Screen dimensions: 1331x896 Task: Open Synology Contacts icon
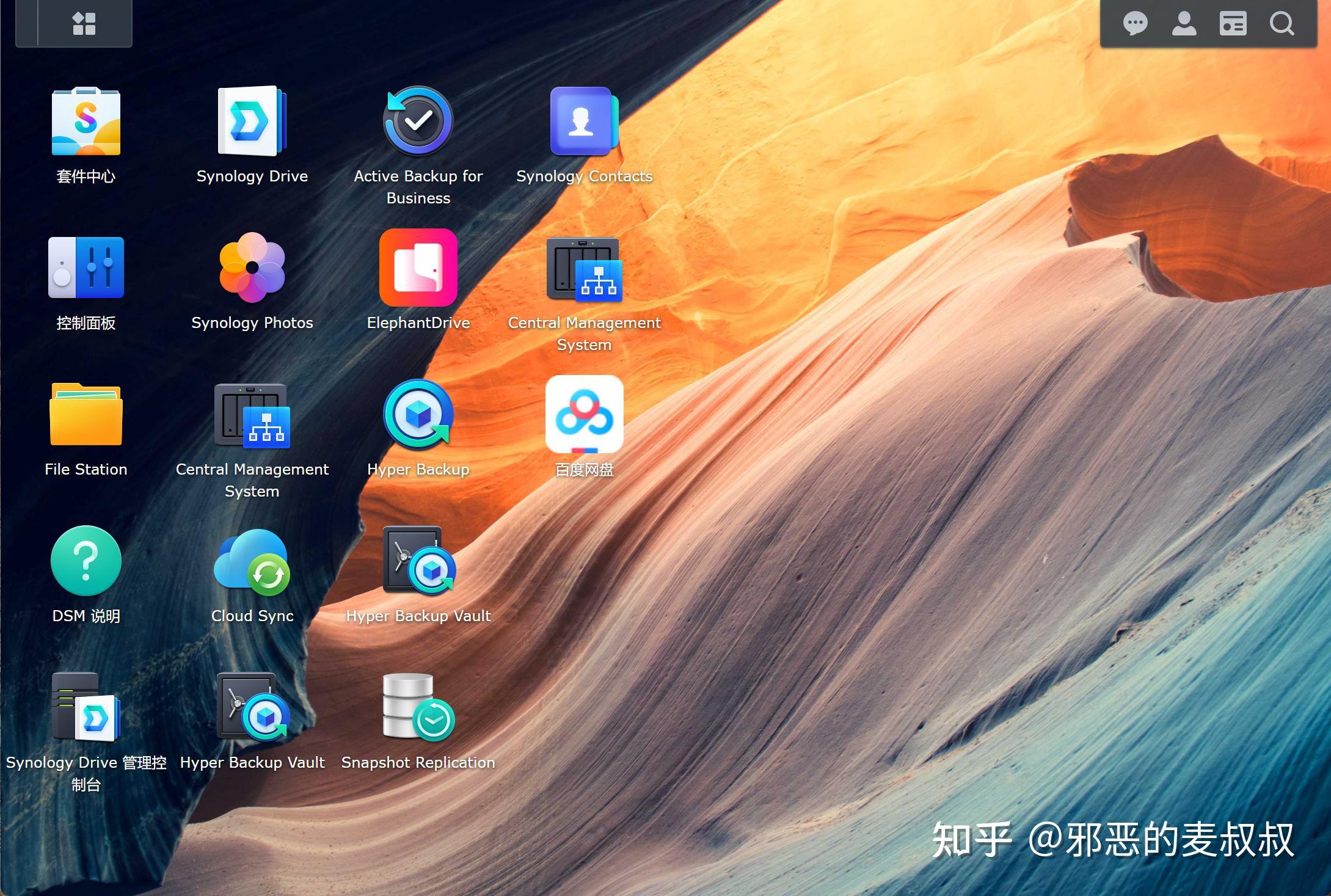coord(584,122)
